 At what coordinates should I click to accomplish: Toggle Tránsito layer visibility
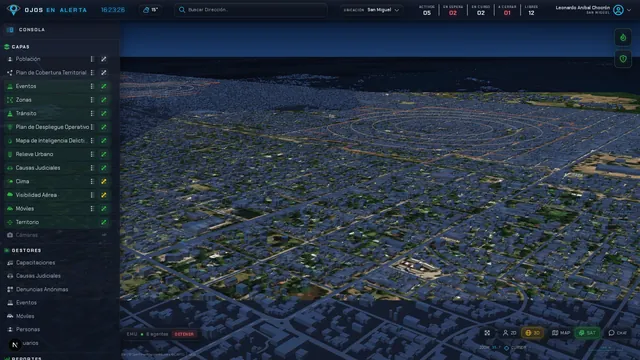(104, 113)
